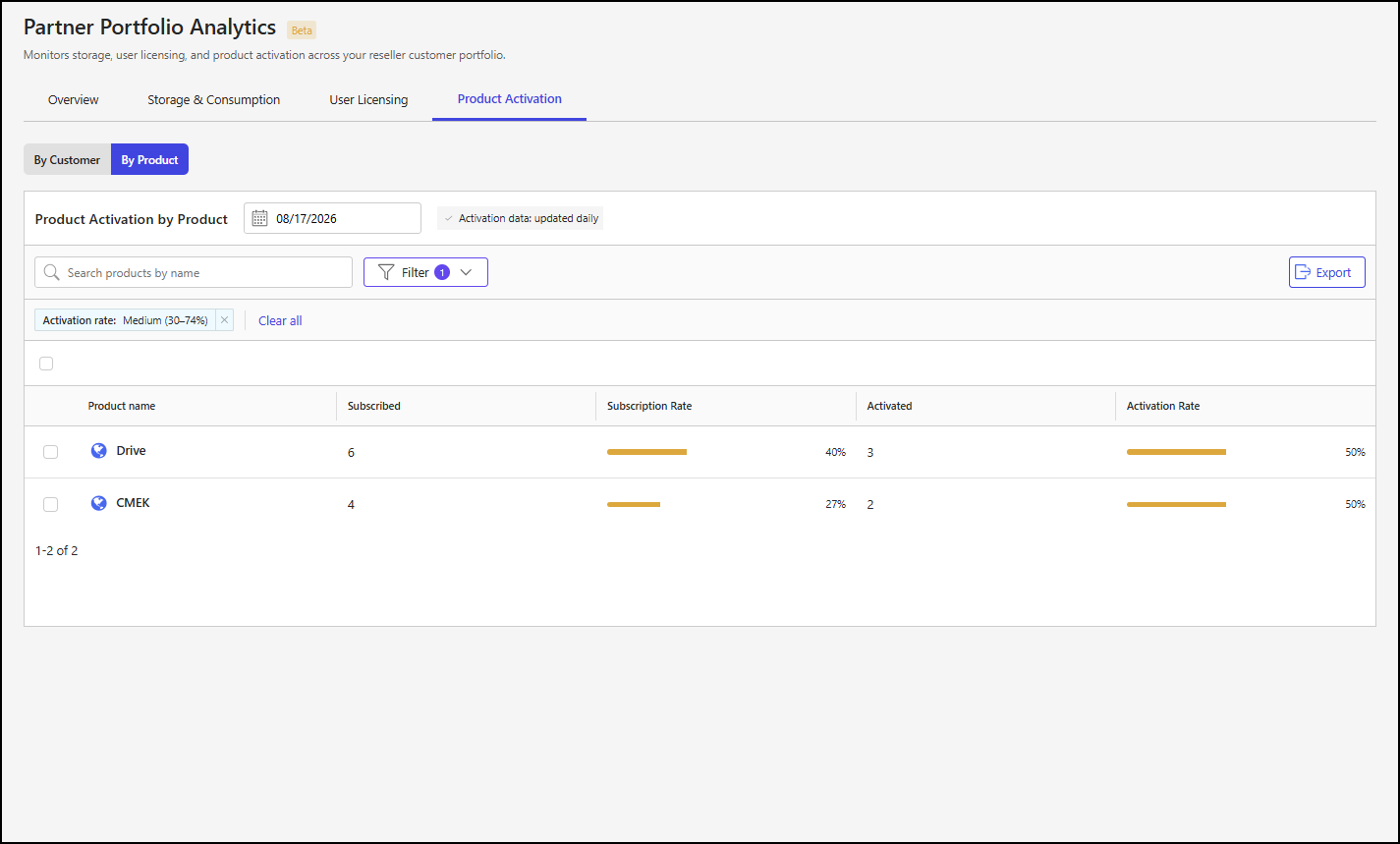Open the Overview tab
The image size is (1400, 844).
click(x=74, y=99)
